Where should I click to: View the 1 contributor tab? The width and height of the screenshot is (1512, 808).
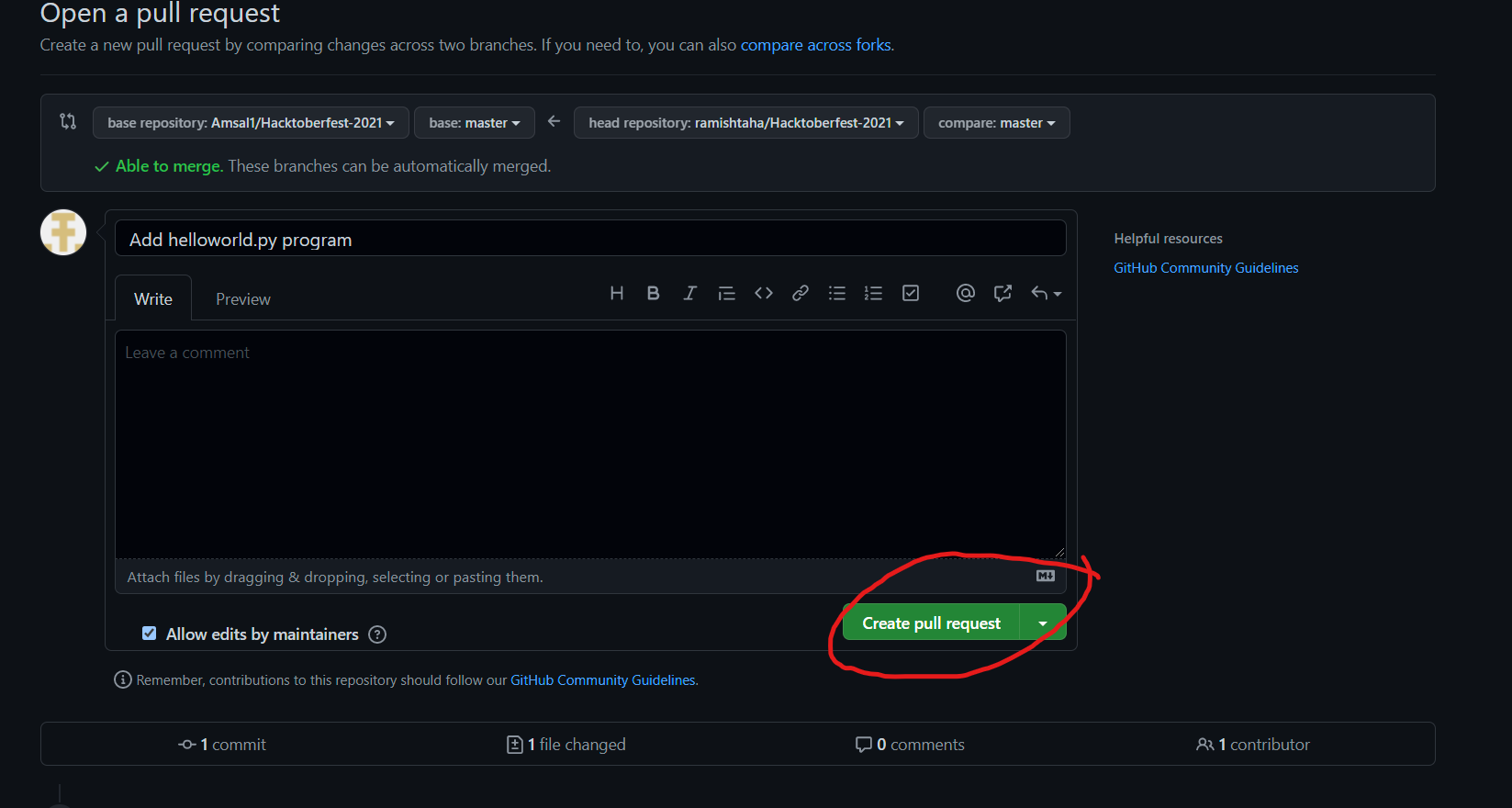pos(1253,744)
